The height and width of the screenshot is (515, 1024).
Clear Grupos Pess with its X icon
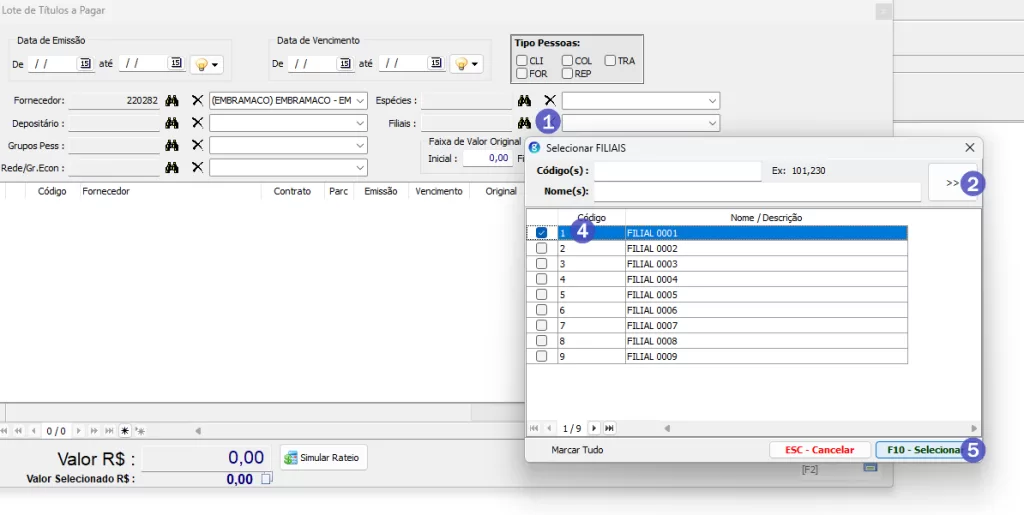[197, 145]
